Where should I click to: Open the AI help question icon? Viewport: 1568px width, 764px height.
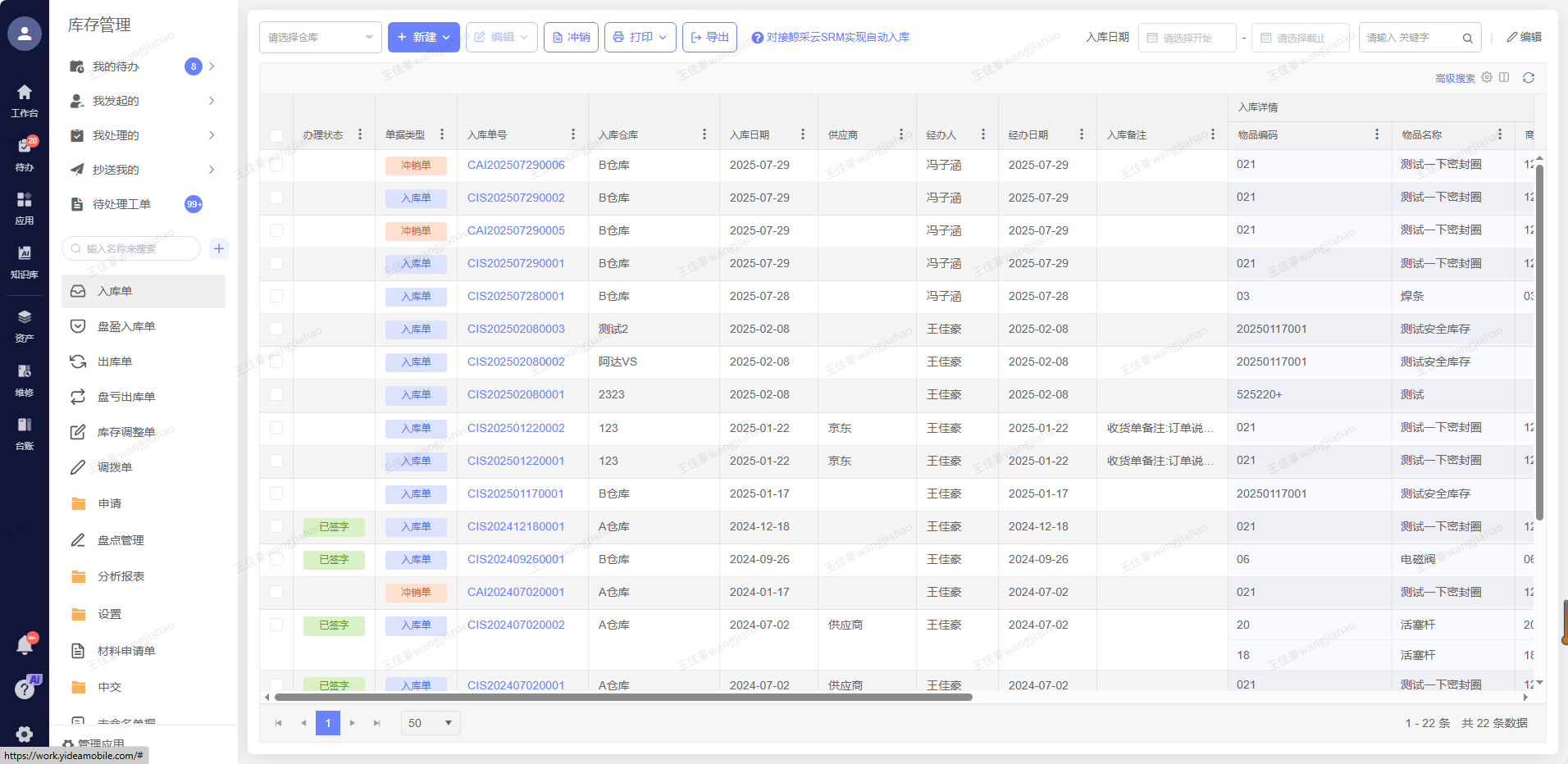tap(25, 689)
